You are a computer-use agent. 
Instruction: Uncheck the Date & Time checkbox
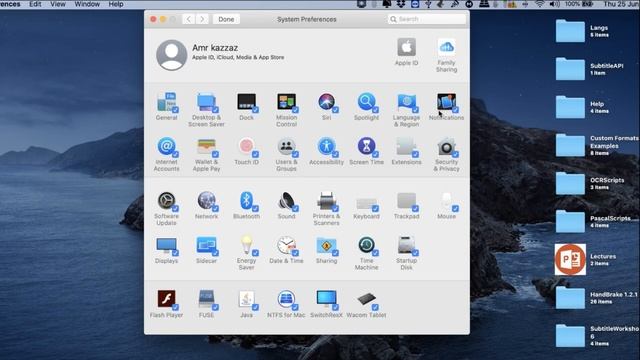coord(295,253)
